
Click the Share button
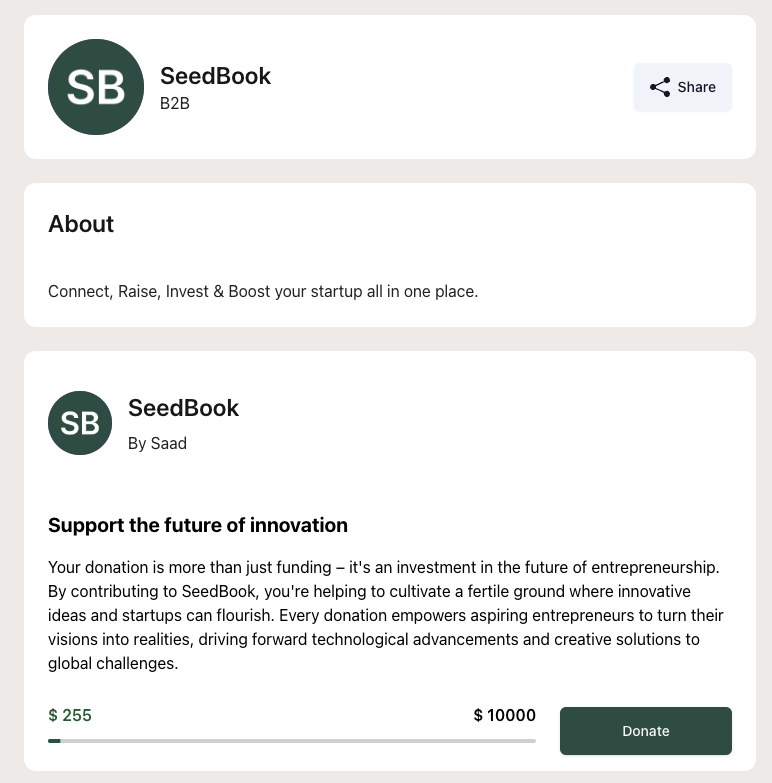683,87
